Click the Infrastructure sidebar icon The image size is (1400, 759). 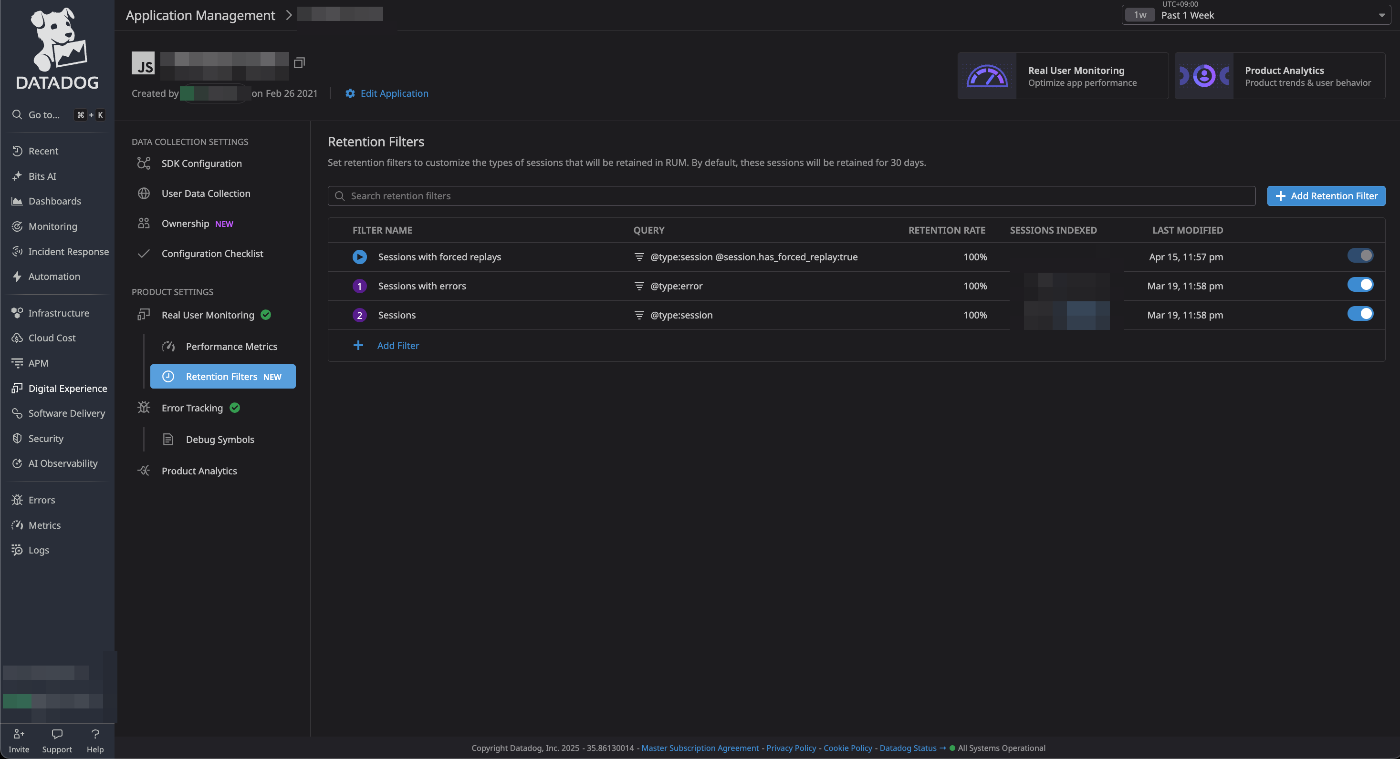coord(17,313)
